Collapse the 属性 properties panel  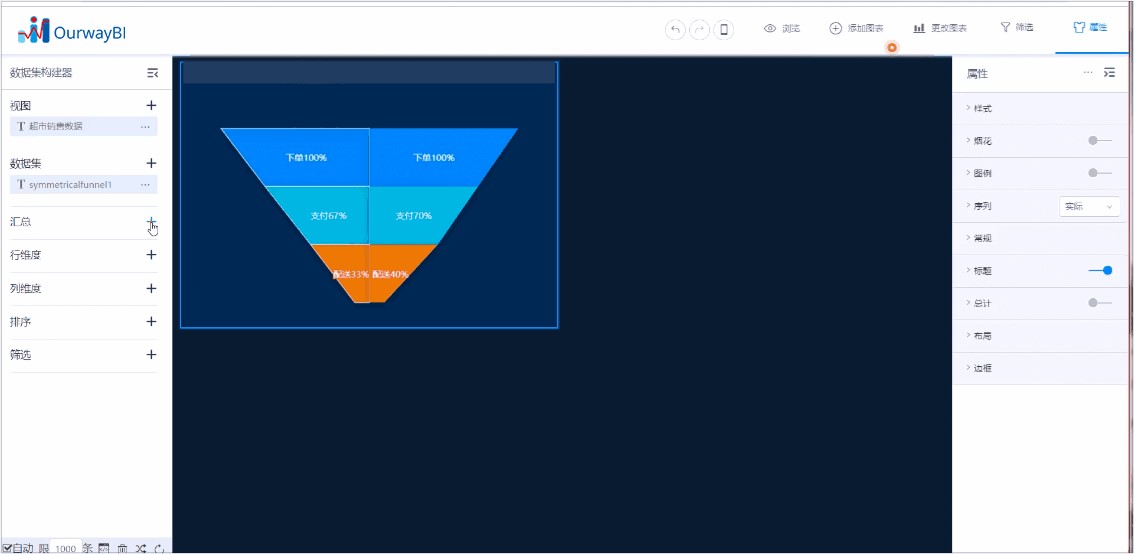click(x=1109, y=73)
